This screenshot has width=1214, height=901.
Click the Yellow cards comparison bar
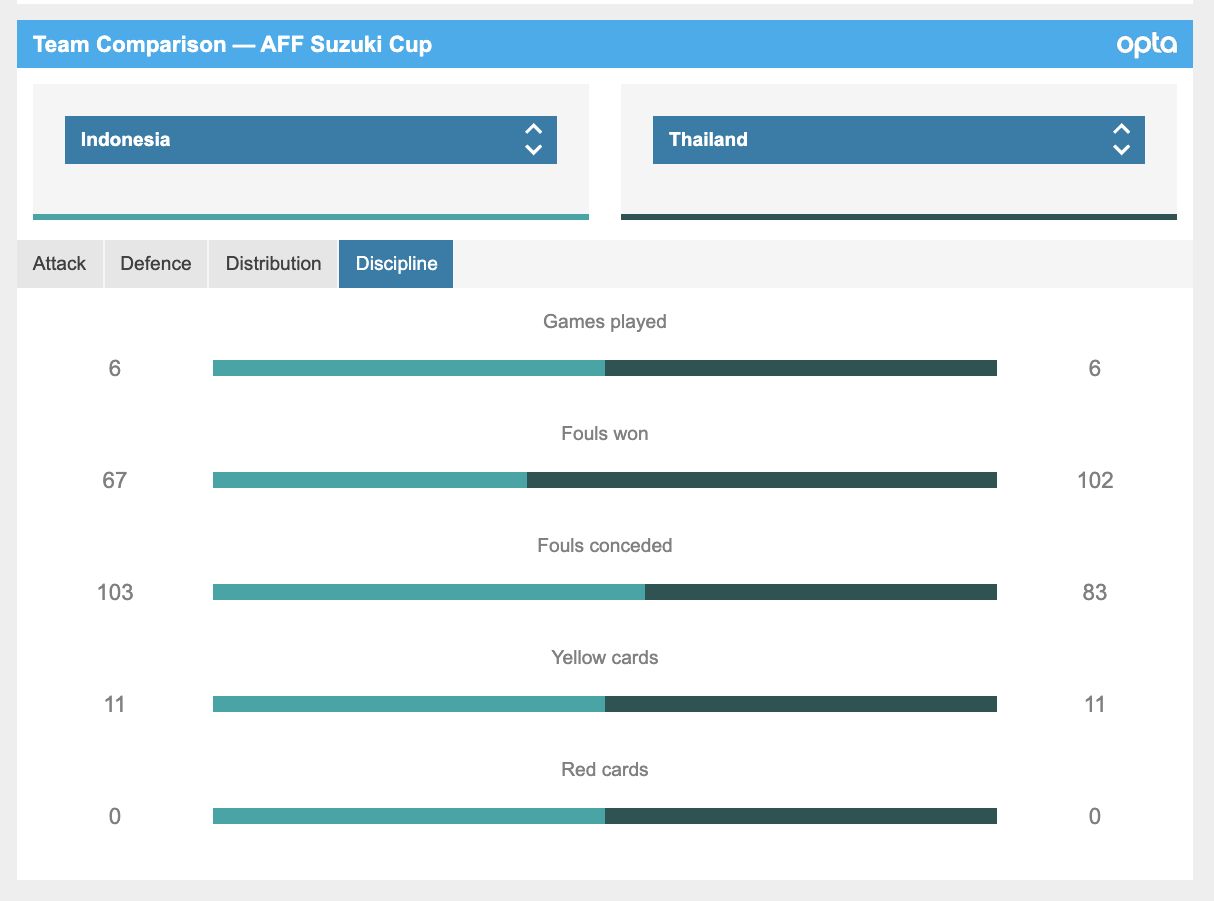[605, 704]
